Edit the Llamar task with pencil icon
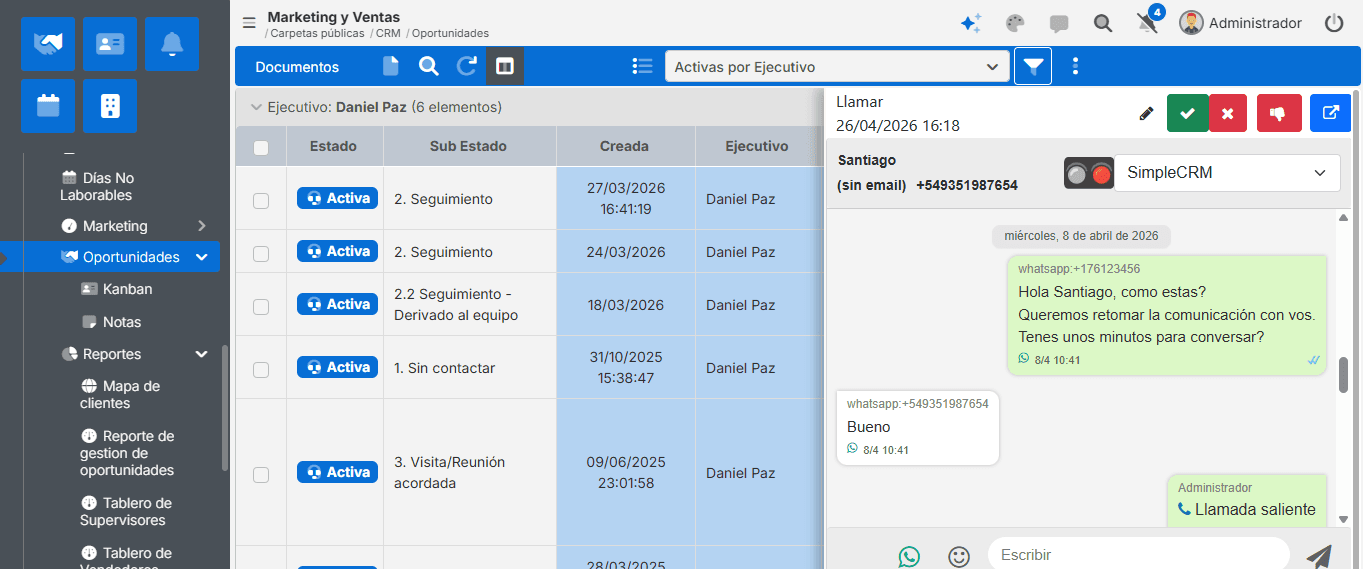1363x569 pixels. 1146,114
